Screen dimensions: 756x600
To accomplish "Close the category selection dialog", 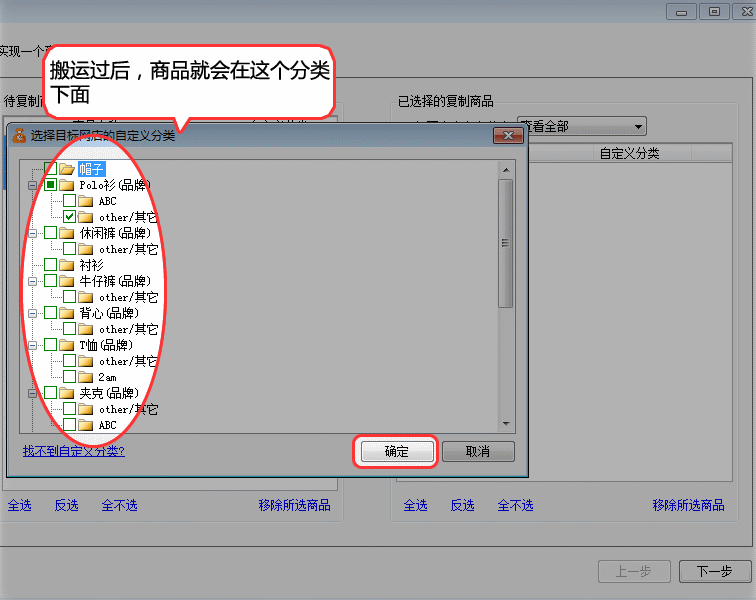I will [508, 136].
